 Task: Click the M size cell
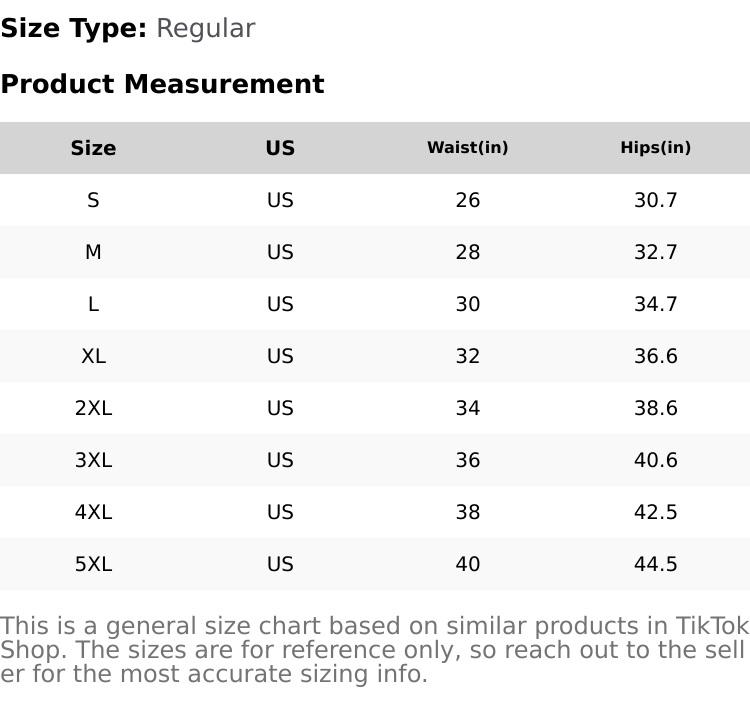pyautogui.click(x=93, y=252)
